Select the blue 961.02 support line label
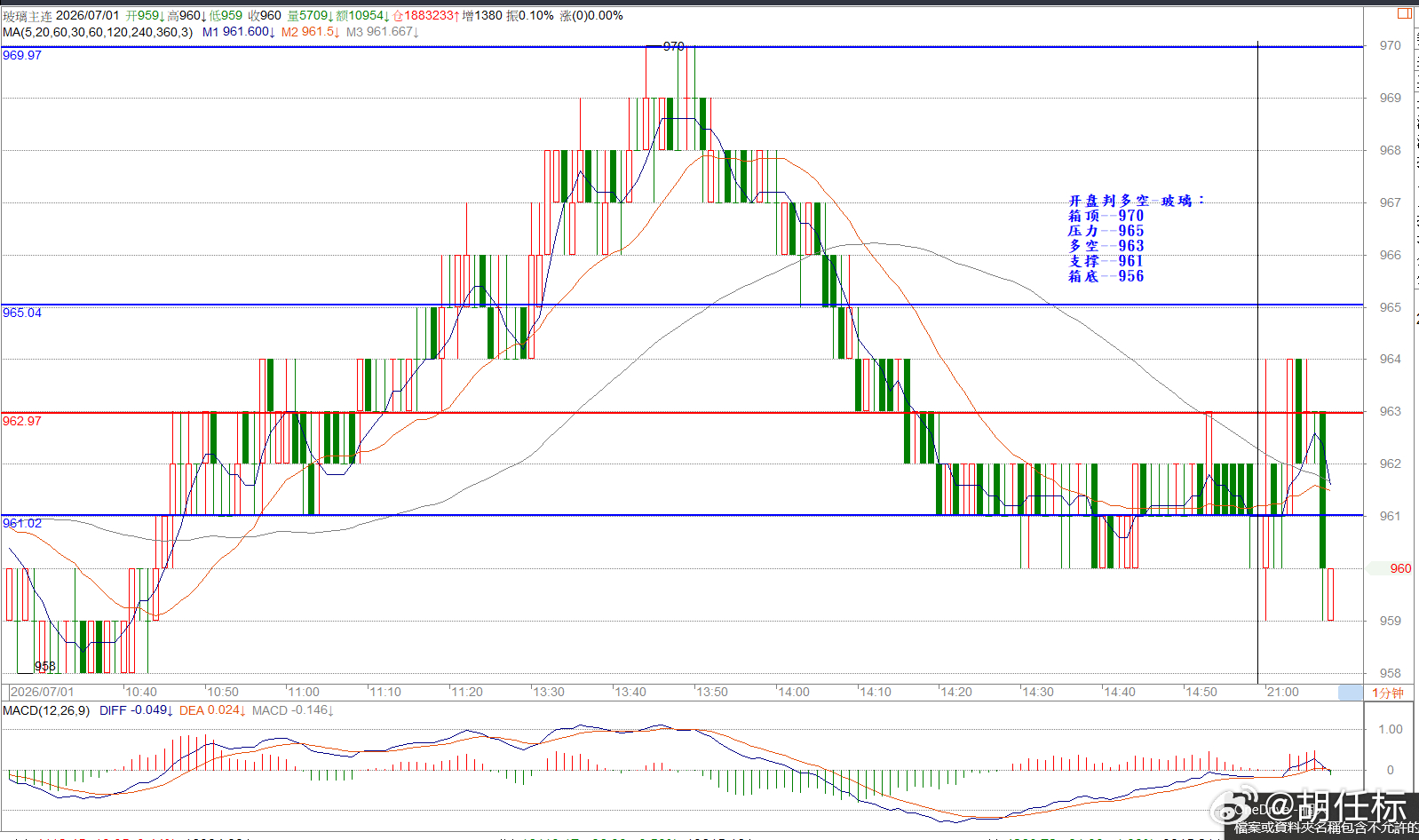Screen dimensions: 1419x840 pos(22,523)
